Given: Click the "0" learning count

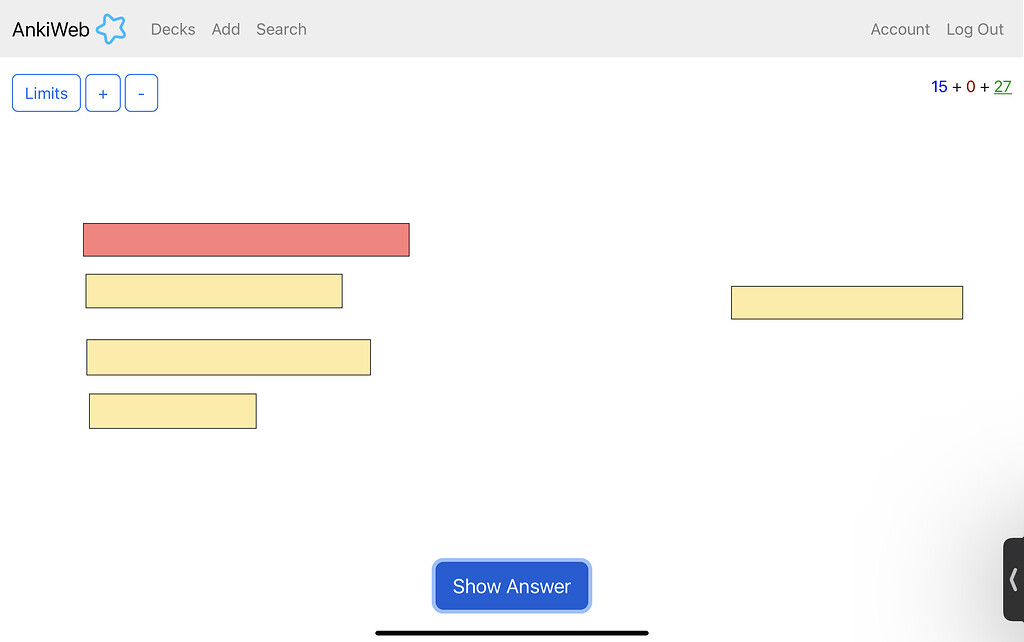Looking at the screenshot, I should [969, 87].
